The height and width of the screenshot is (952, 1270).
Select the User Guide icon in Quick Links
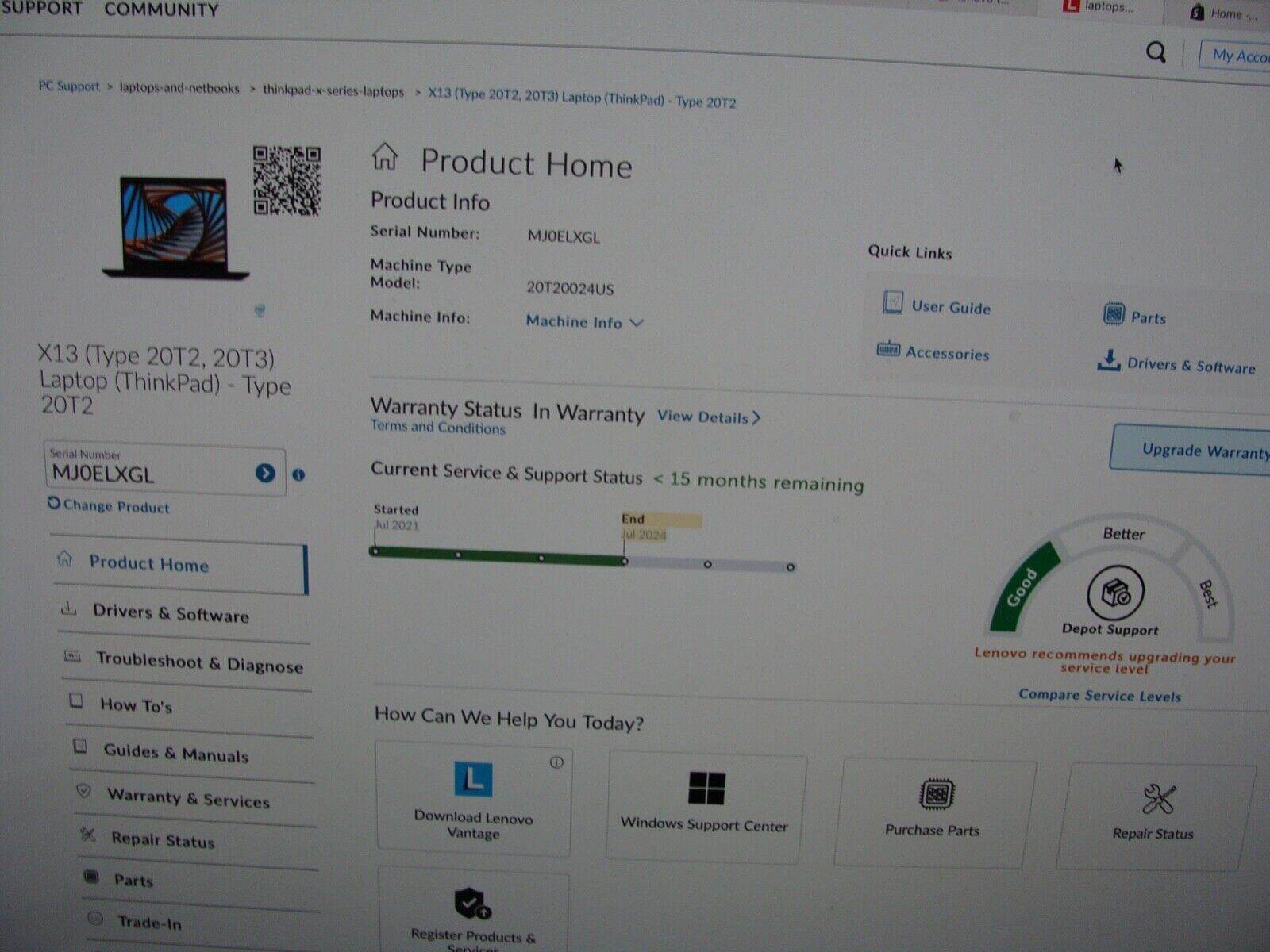pos(892,303)
